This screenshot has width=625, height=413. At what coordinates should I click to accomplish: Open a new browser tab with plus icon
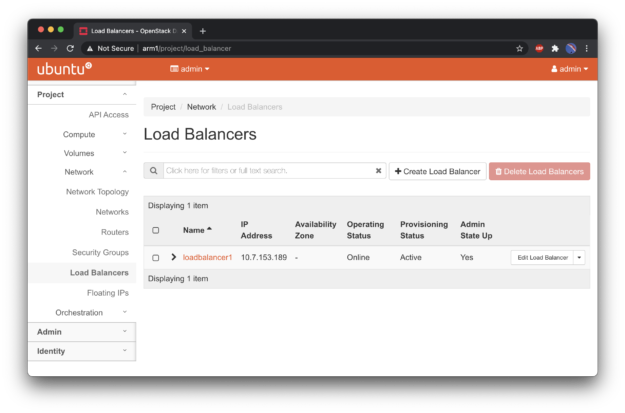(x=203, y=30)
